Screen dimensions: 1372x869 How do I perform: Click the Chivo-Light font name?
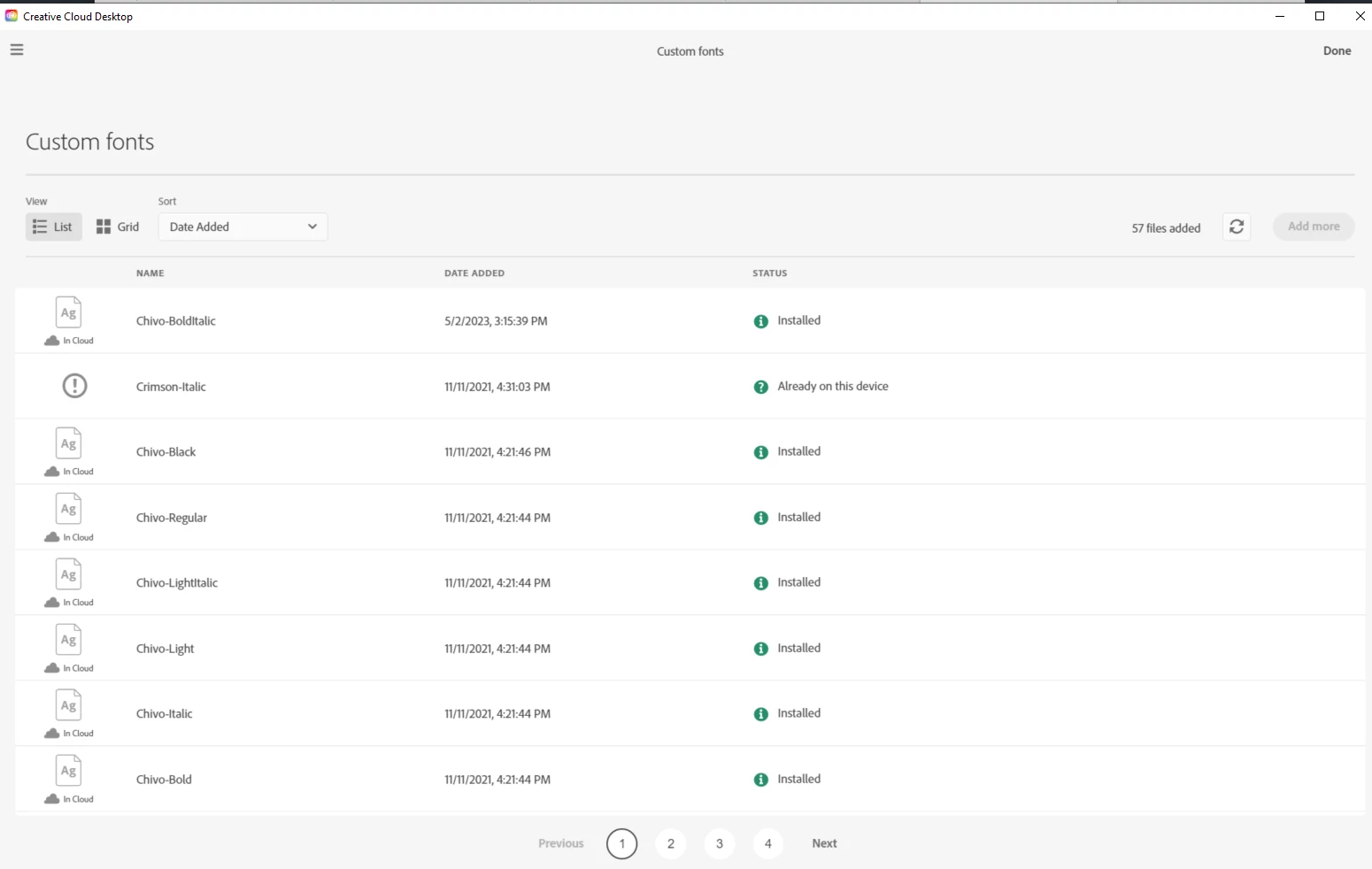(165, 649)
